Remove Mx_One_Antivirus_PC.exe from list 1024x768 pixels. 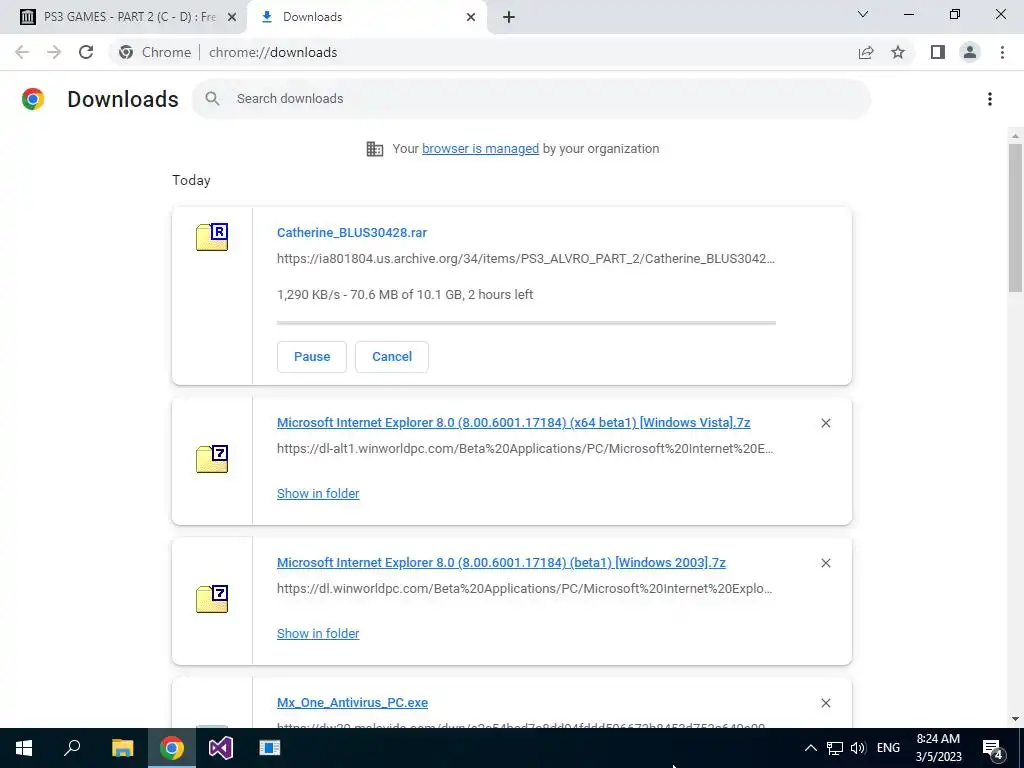[x=825, y=703]
